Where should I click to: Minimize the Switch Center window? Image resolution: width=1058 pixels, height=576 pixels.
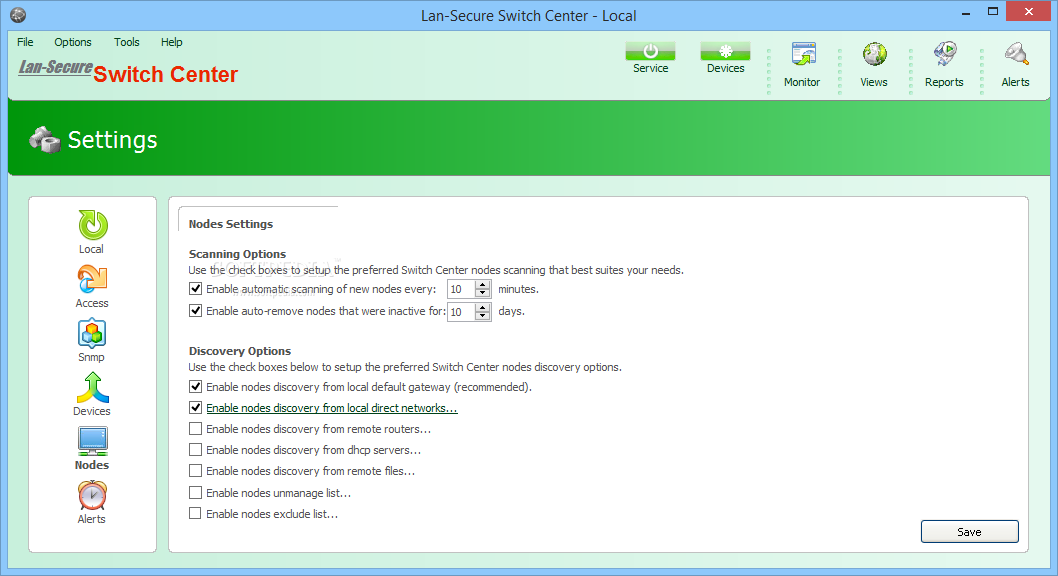click(966, 11)
